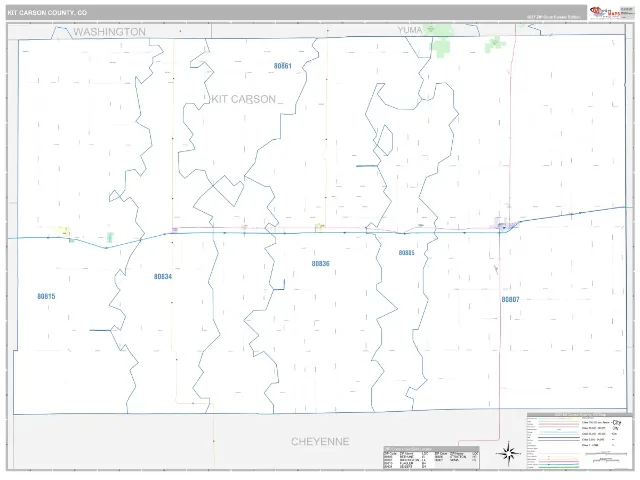Select ZIP code label 80836
The height and width of the screenshot is (480, 640).
pyautogui.click(x=320, y=263)
